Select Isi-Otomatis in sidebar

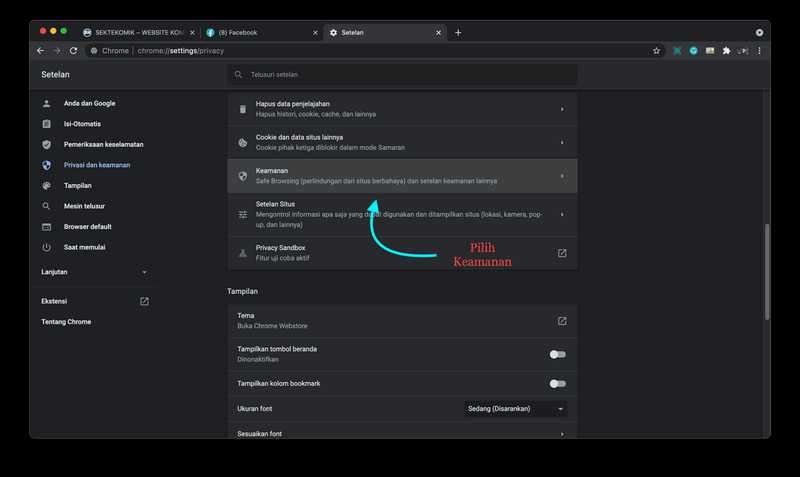point(83,124)
